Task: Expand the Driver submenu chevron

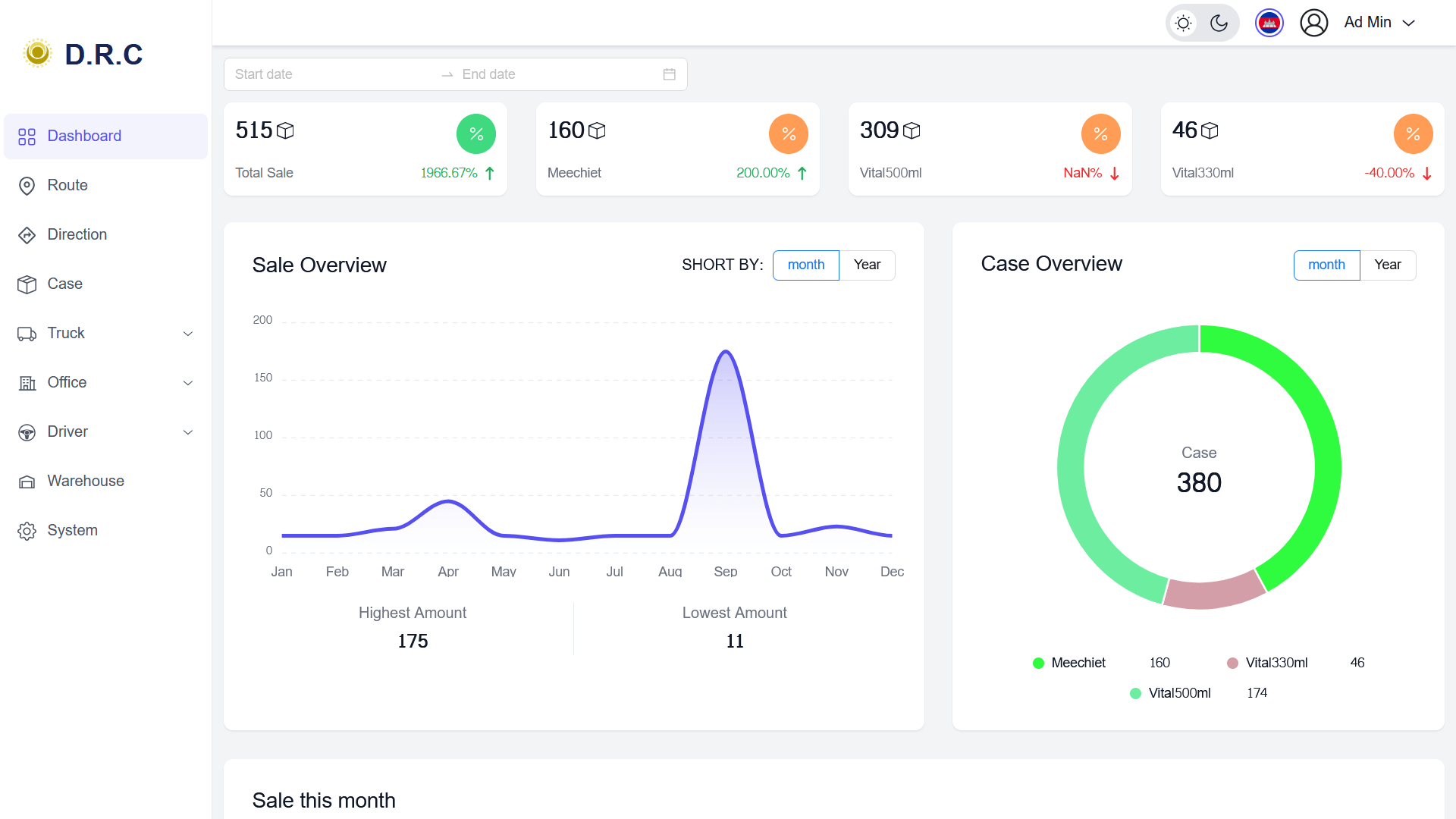Action: click(188, 432)
